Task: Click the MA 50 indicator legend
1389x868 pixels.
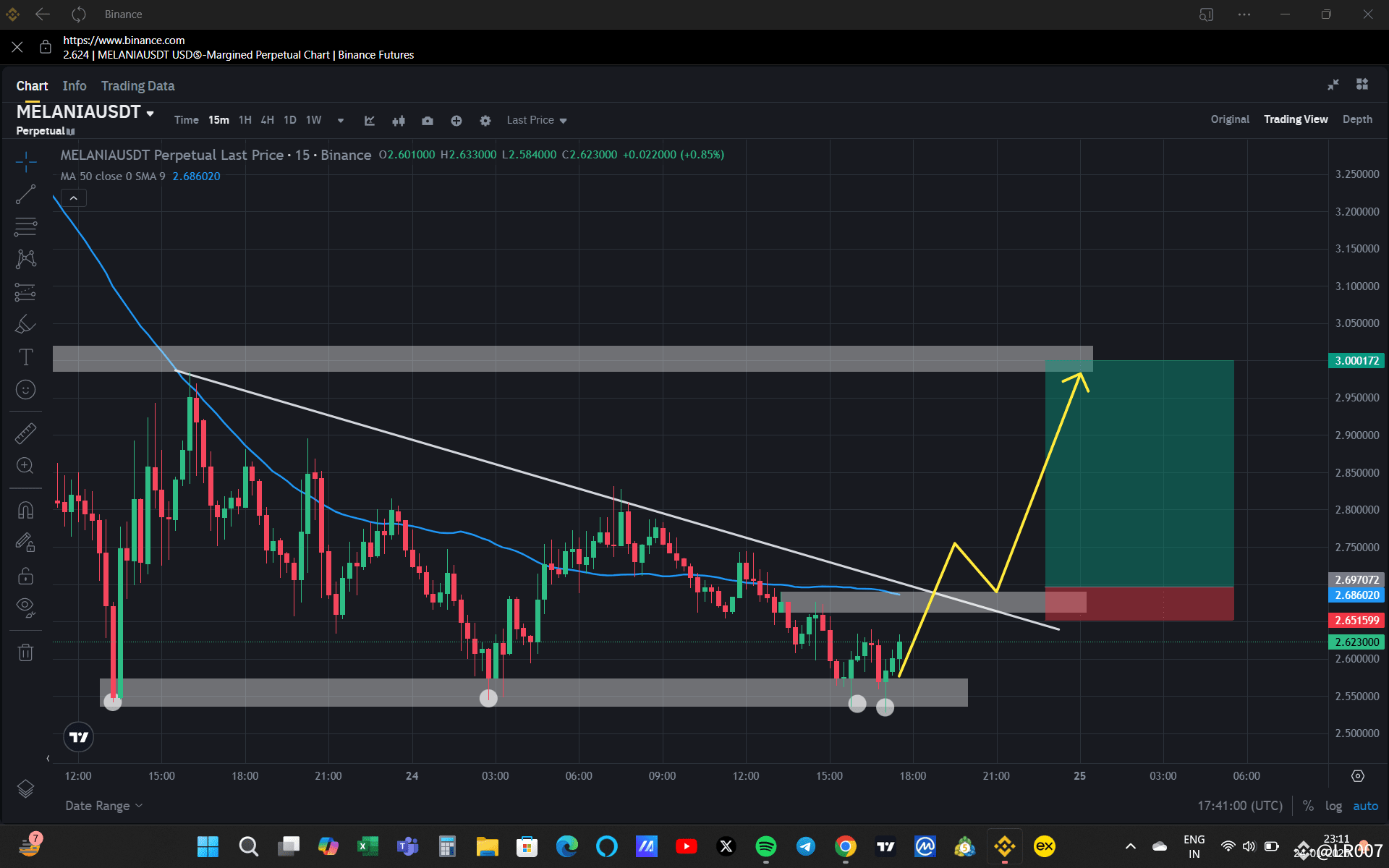Action: coord(113,176)
